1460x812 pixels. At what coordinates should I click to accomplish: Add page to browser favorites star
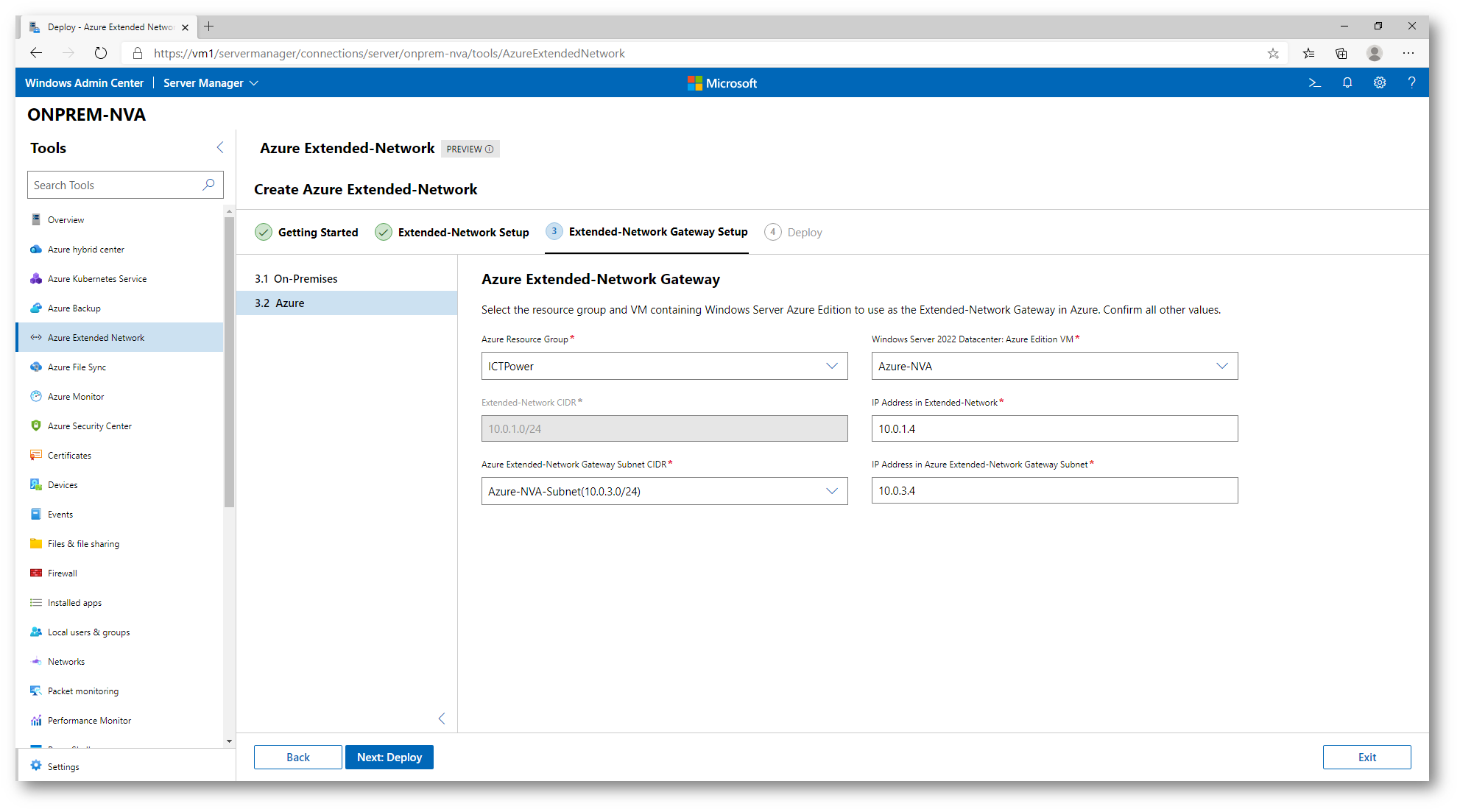(x=1273, y=53)
